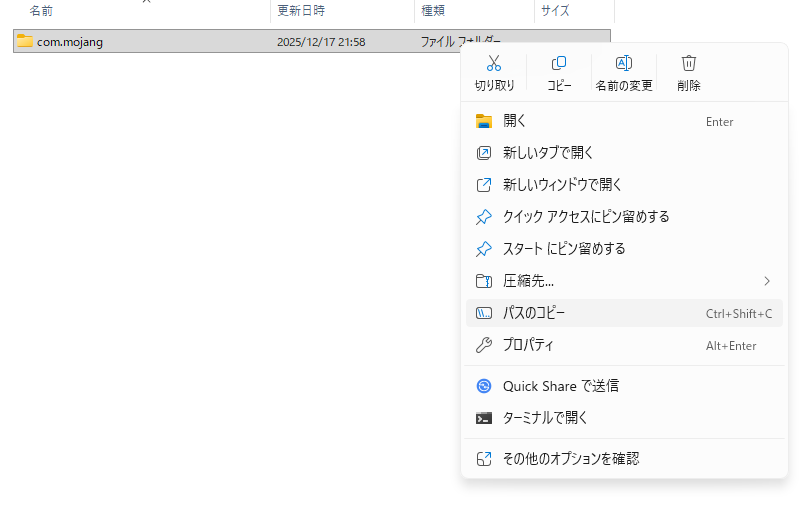
Task: Select スタート にピン留めする option
Action: pyautogui.click(x=563, y=249)
